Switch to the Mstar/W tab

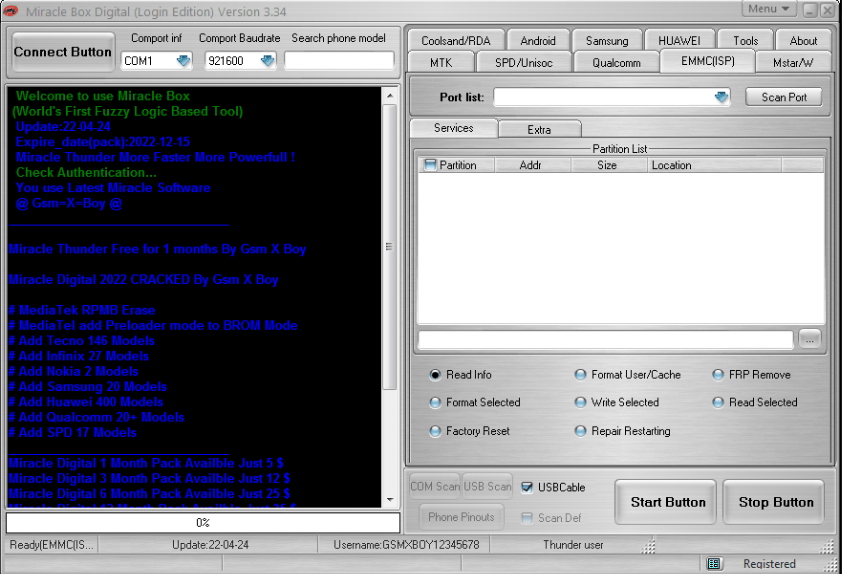tap(793, 62)
